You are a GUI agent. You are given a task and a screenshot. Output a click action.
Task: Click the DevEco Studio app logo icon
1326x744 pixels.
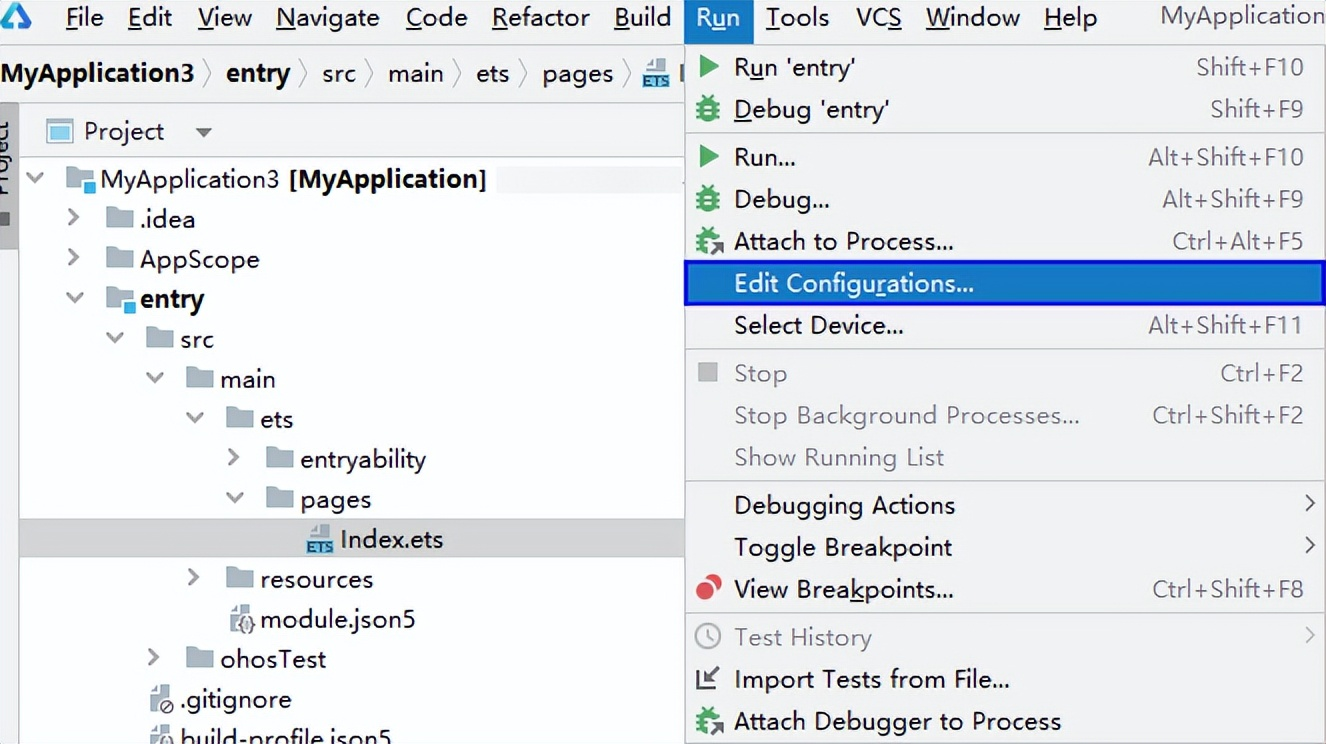tap(17, 15)
